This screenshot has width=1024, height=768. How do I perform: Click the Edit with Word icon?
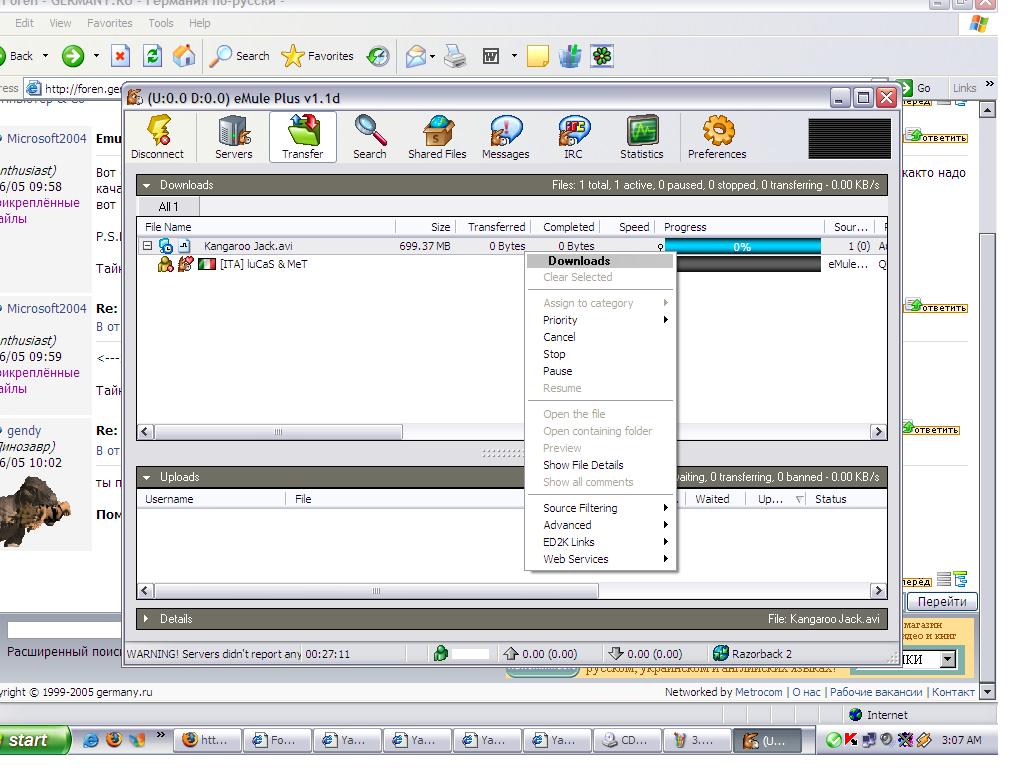tap(491, 57)
